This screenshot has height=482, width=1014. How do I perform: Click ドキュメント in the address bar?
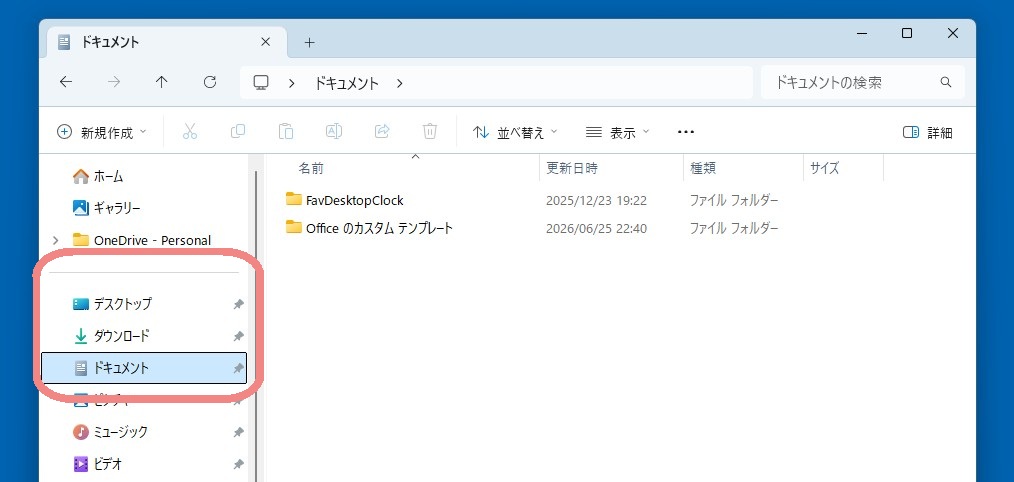coord(347,83)
